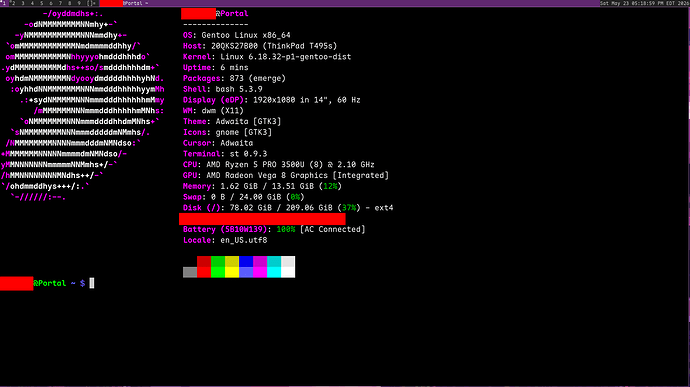Click the 'Packages: 873 (emerge)' line
Viewport: 690px width, 387px height.
235,78
